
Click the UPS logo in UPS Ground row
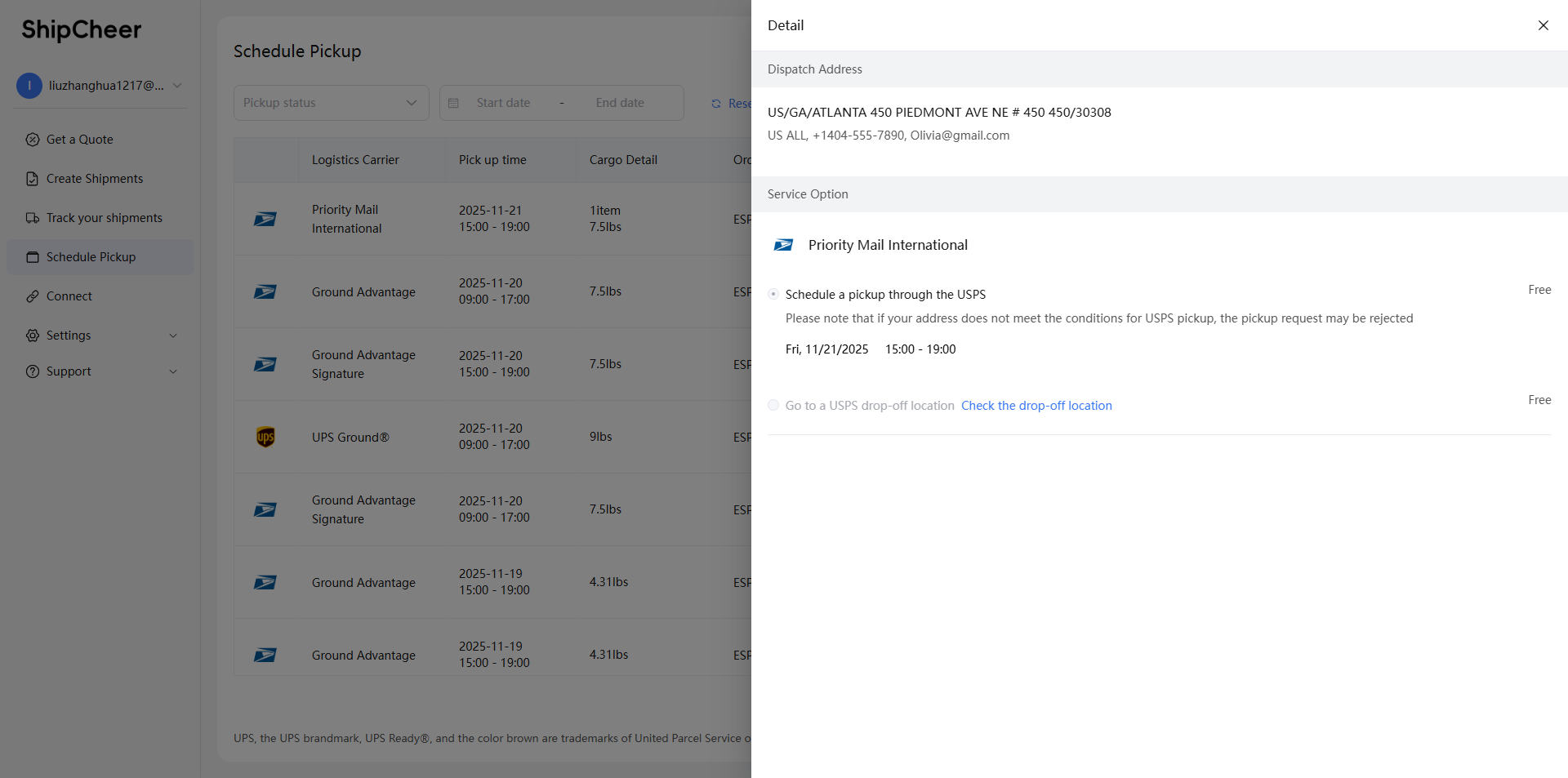[265, 437]
